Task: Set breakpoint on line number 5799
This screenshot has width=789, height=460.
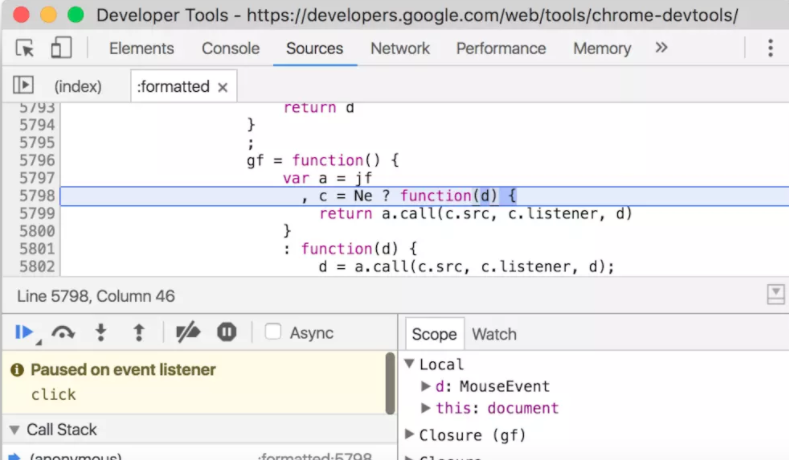Action: [37, 213]
